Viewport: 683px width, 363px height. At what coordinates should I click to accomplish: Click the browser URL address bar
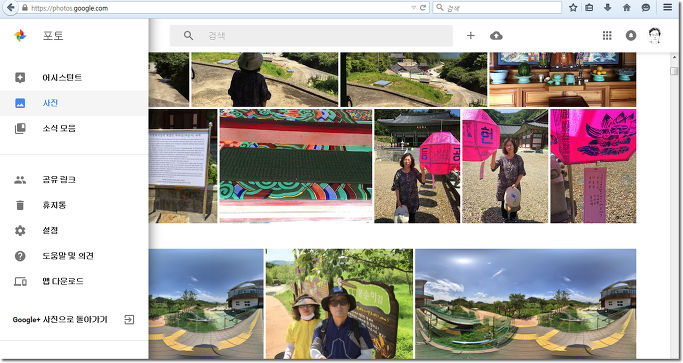click(x=218, y=8)
